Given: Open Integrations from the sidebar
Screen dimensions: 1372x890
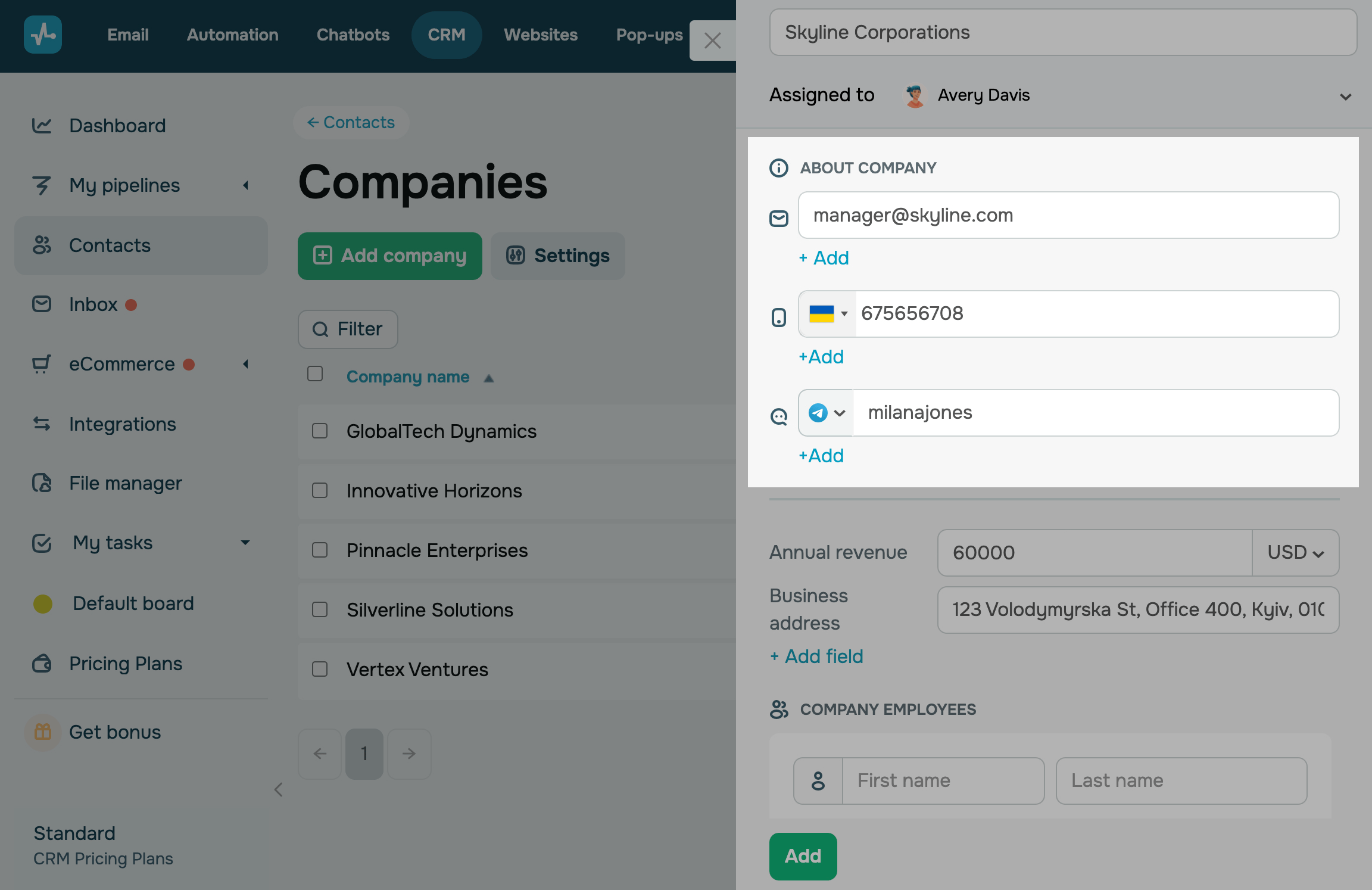Looking at the screenshot, I should 122,424.
